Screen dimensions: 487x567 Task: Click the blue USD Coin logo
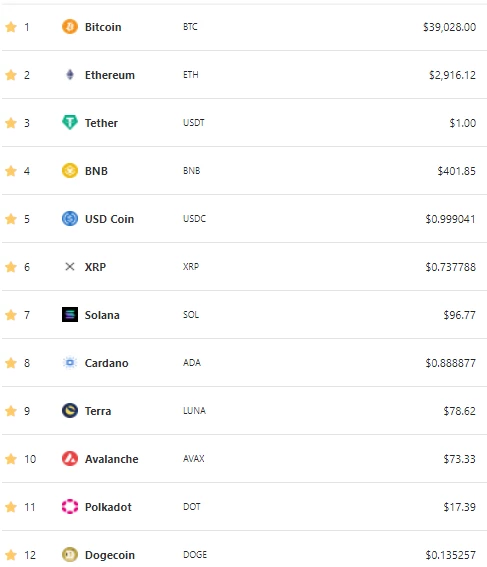pyautogui.click(x=70, y=219)
